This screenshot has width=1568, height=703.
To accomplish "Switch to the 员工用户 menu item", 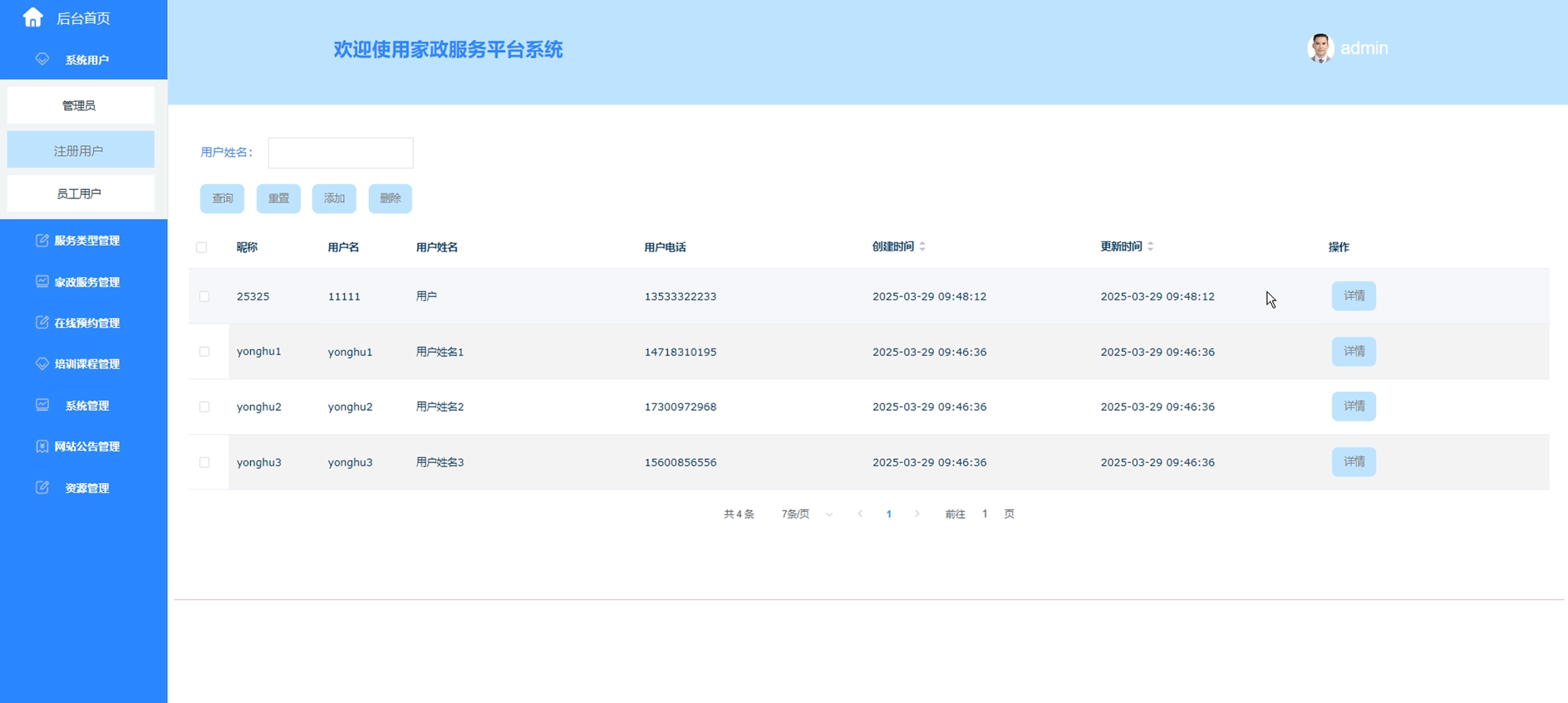I will click(80, 193).
